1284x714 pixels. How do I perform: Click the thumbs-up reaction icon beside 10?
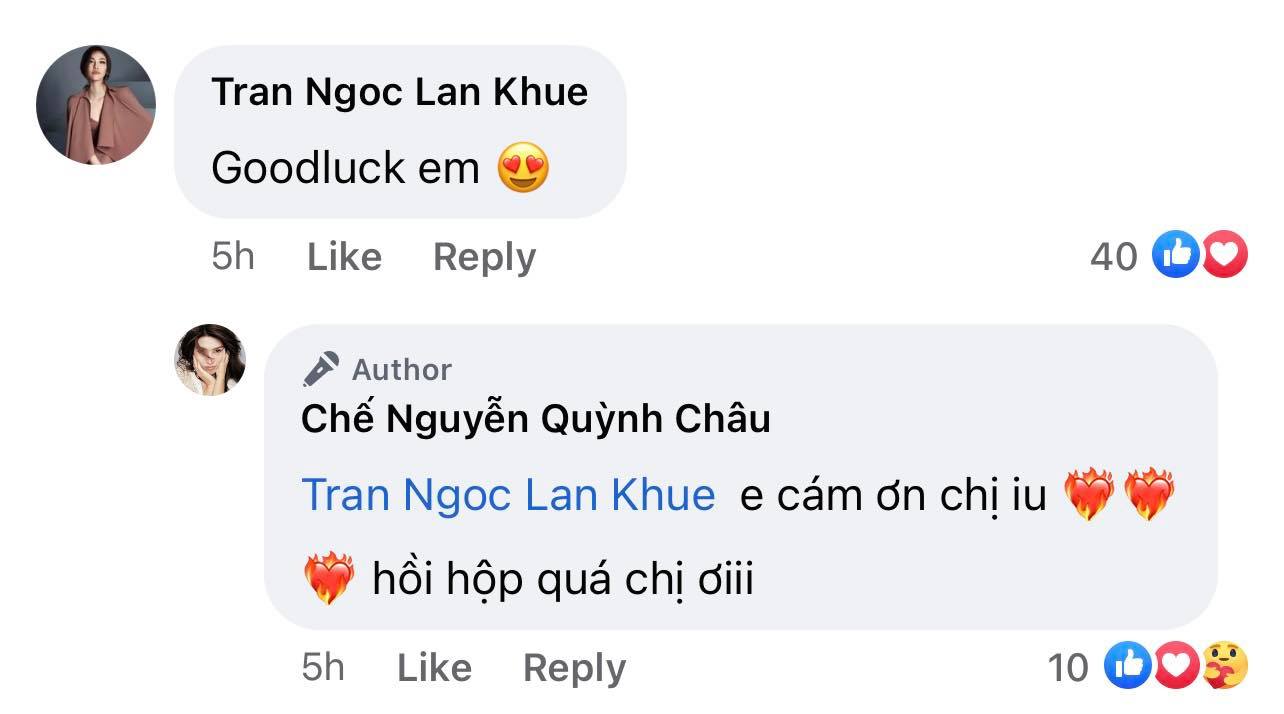tap(1128, 665)
